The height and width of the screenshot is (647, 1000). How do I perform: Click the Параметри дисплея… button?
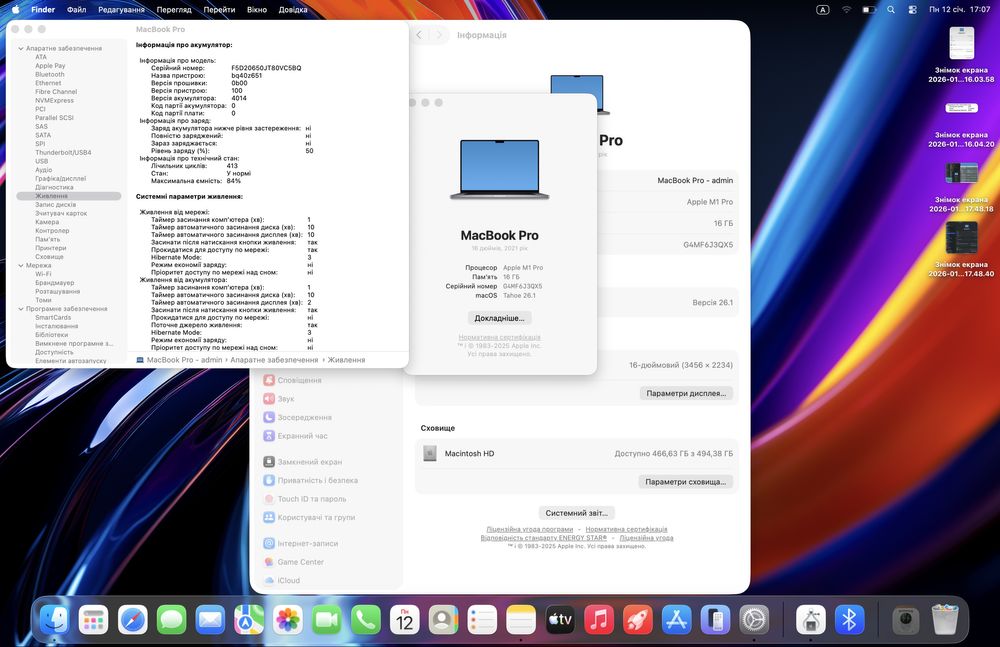(686, 393)
